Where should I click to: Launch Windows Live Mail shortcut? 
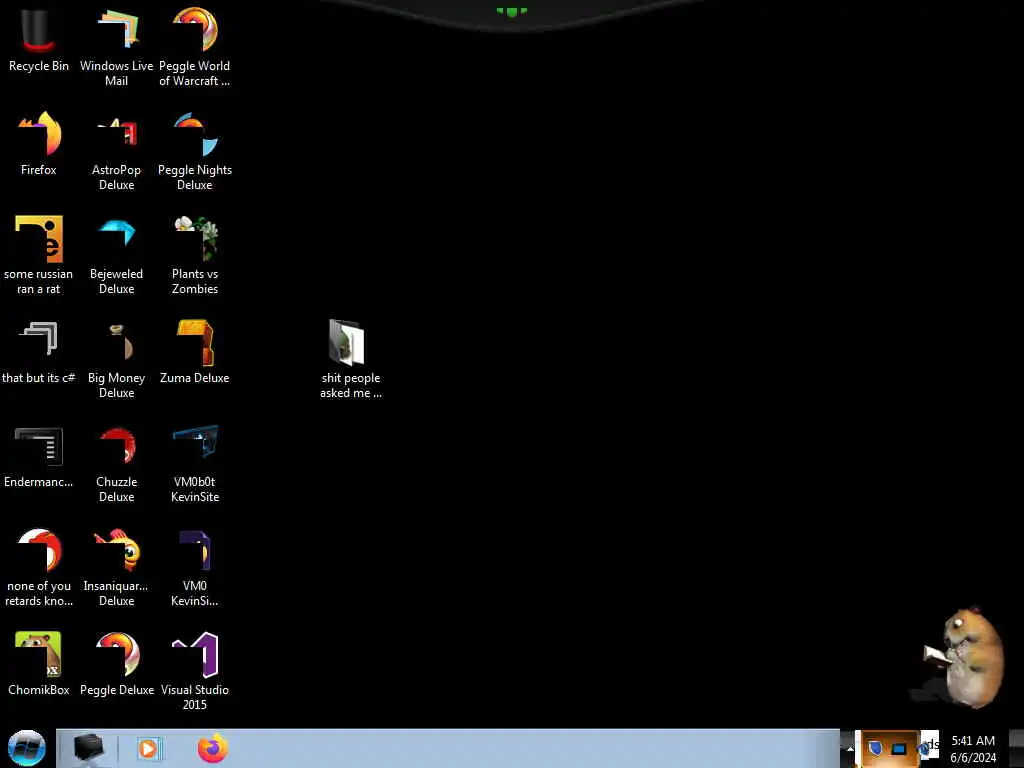point(116,47)
